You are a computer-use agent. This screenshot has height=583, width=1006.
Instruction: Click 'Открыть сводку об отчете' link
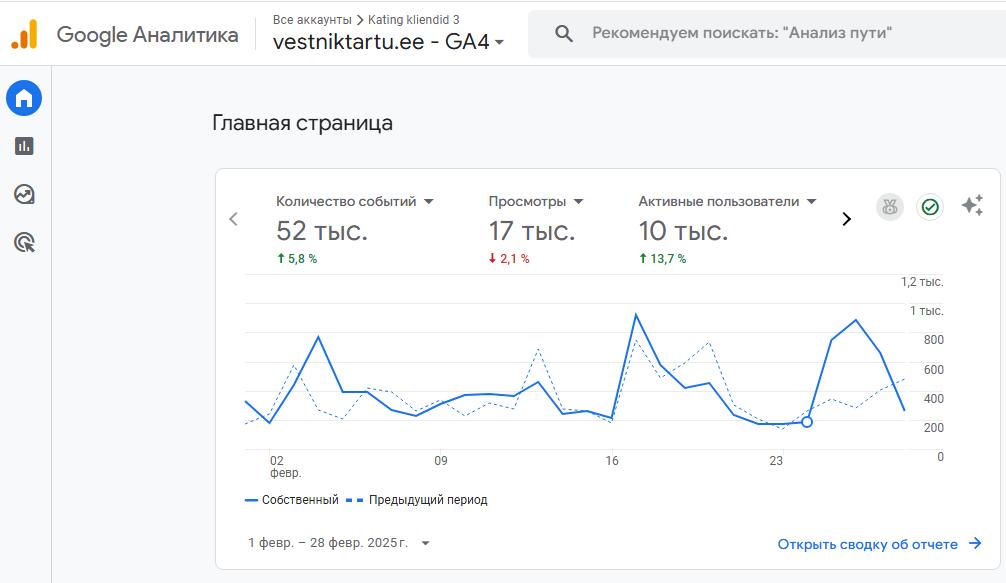pos(880,544)
